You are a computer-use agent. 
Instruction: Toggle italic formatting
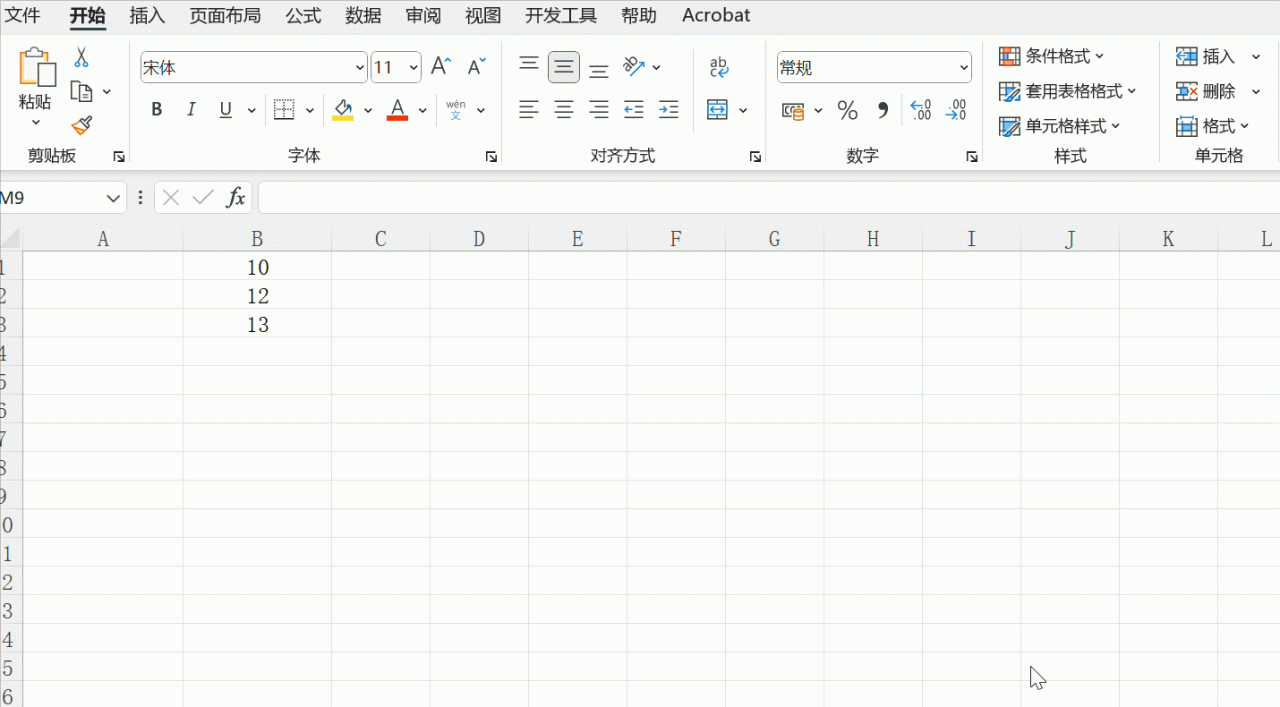[191, 110]
